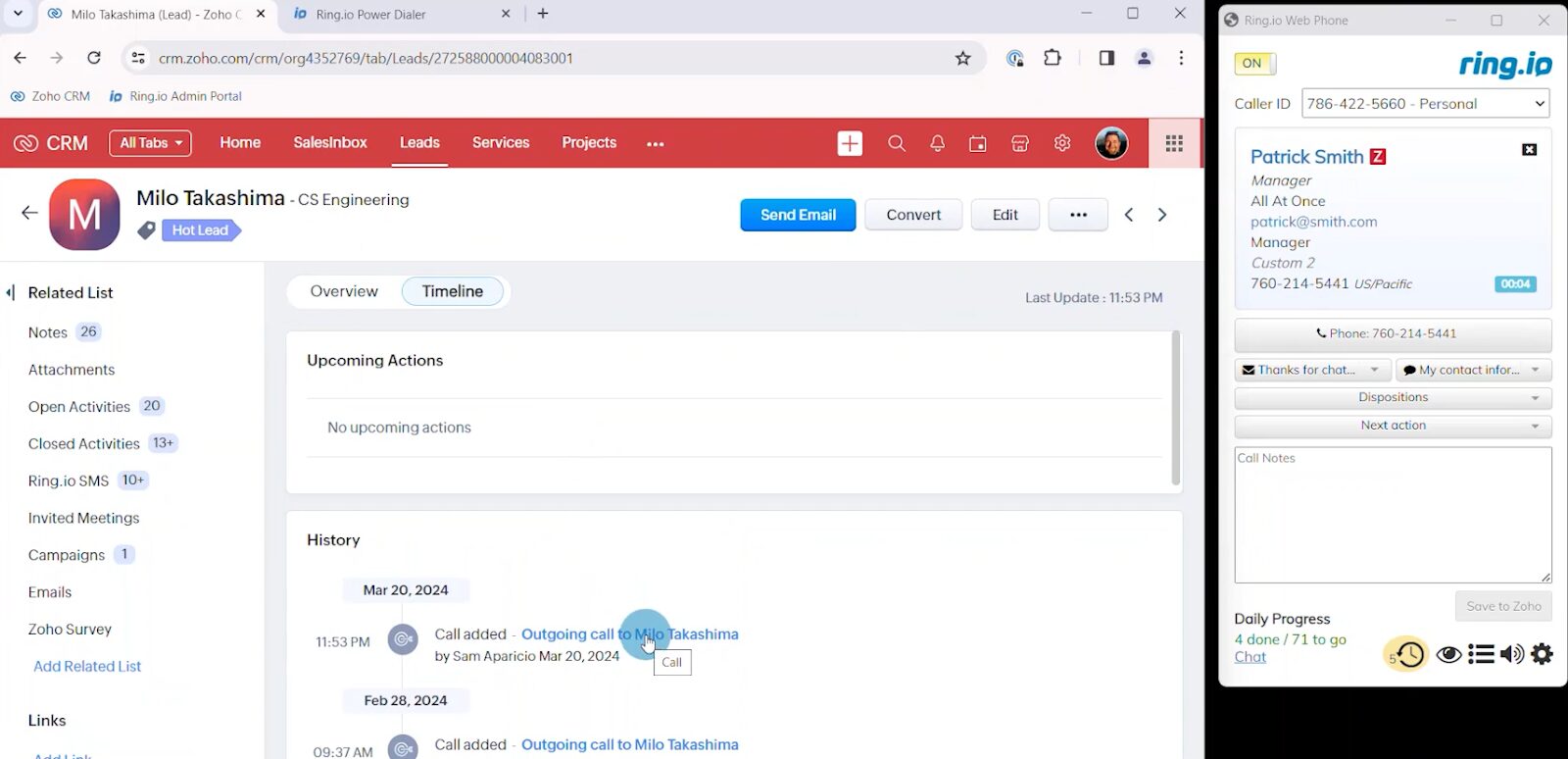Select the Timeline tab
This screenshot has width=1568, height=759.
[453, 291]
